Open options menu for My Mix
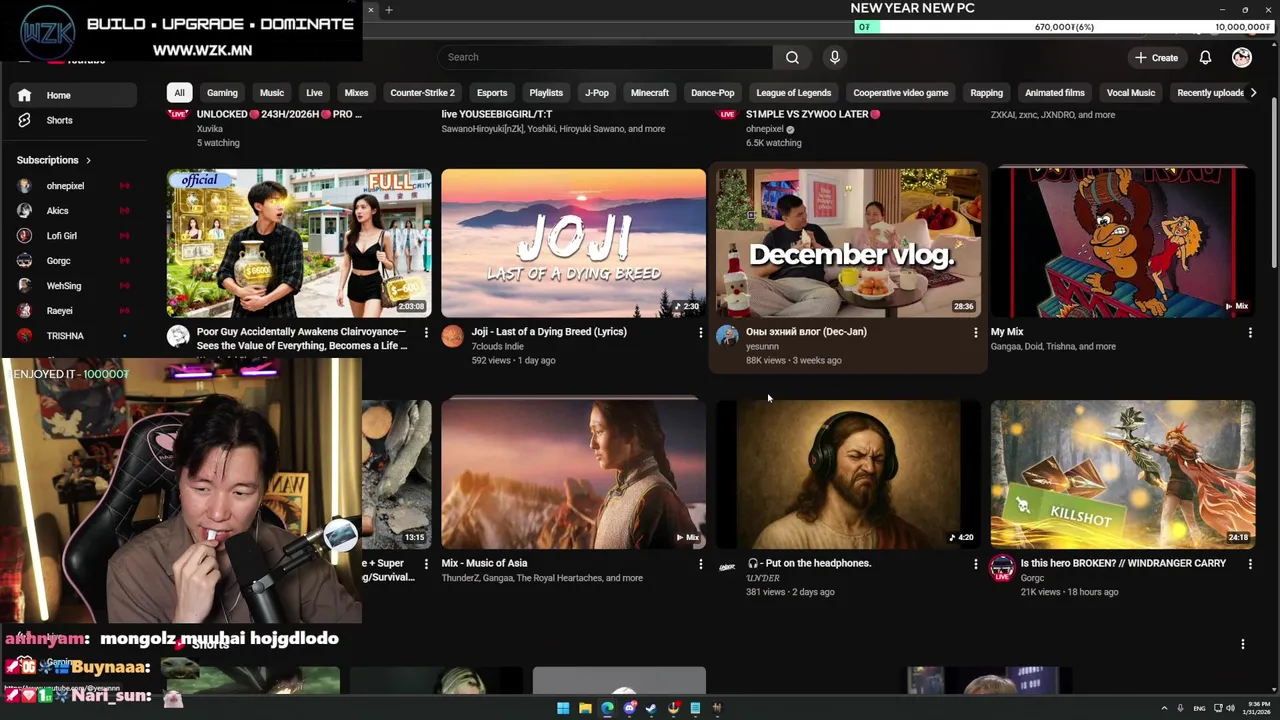Screen dimensions: 1280x720 click(x=1249, y=332)
